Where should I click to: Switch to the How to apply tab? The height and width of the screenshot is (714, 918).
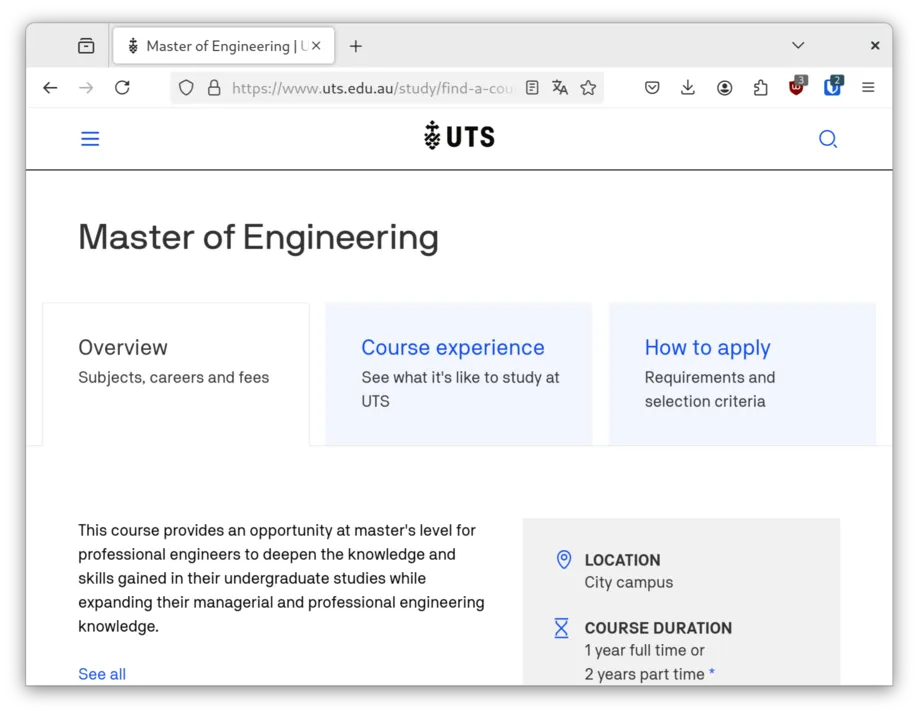click(742, 374)
